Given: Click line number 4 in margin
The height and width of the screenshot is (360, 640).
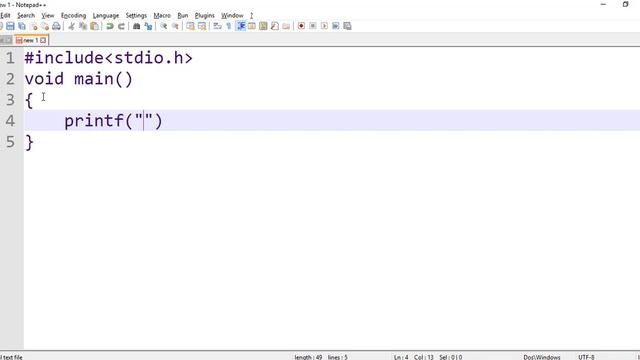Looking at the screenshot, I should click(10, 121).
